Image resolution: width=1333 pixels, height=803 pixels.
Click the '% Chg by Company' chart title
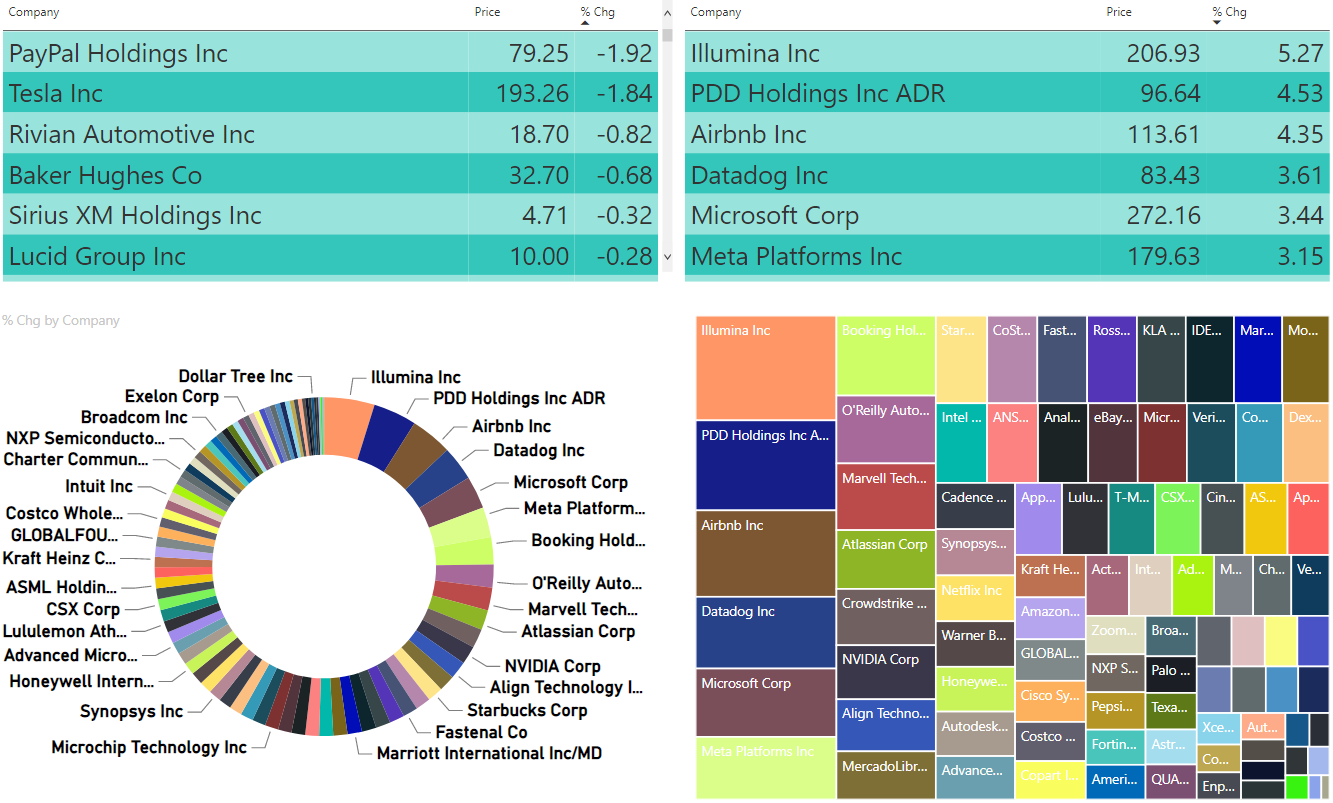pos(61,321)
